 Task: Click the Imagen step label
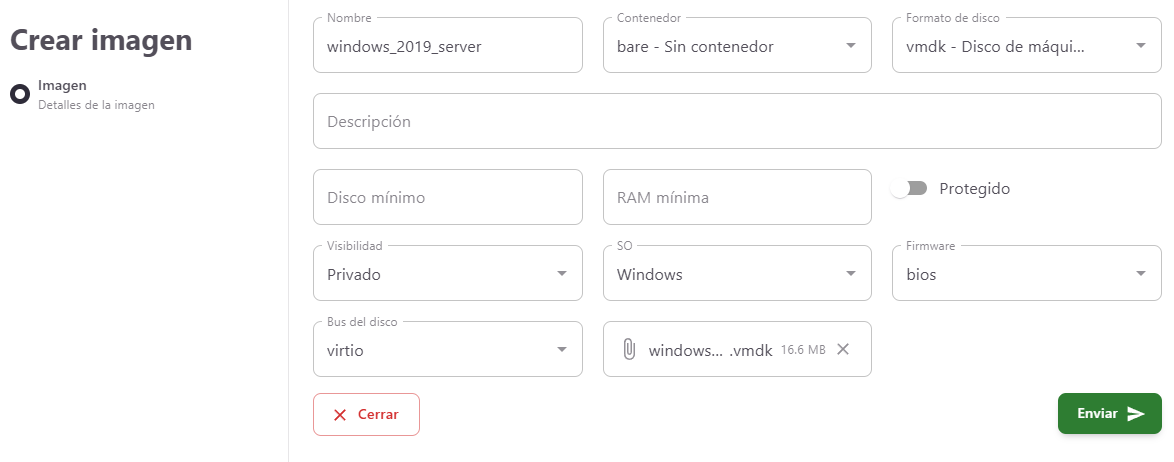pos(62,85)
